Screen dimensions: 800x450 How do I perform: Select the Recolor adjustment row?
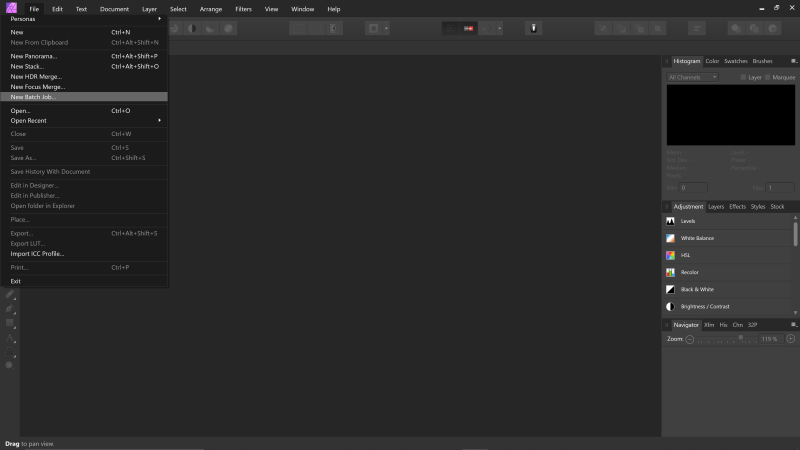coord(727,272)
